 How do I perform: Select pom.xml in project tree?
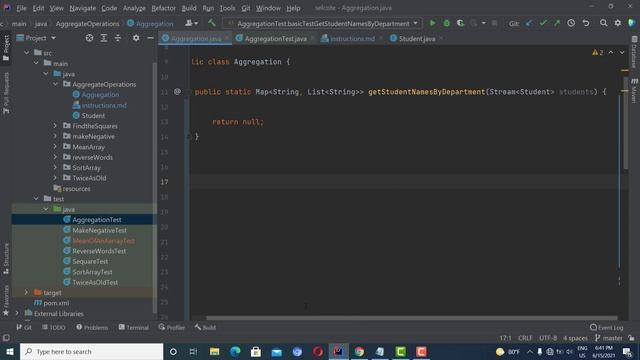[56, 303]
